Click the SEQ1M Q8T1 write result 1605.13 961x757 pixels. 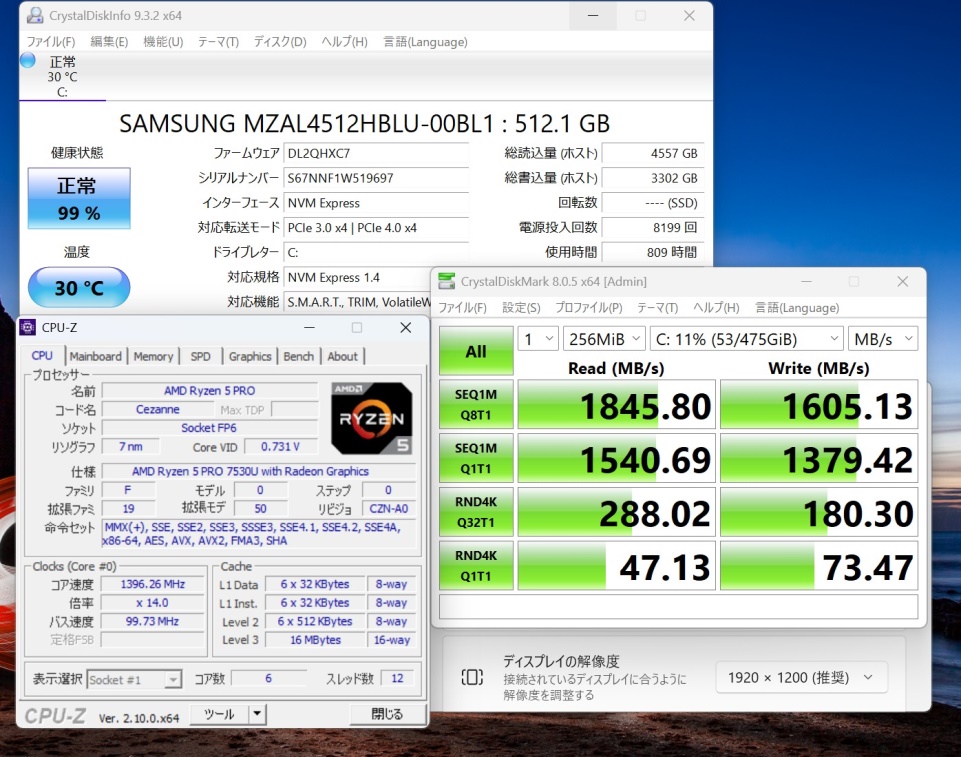[819, 405]
